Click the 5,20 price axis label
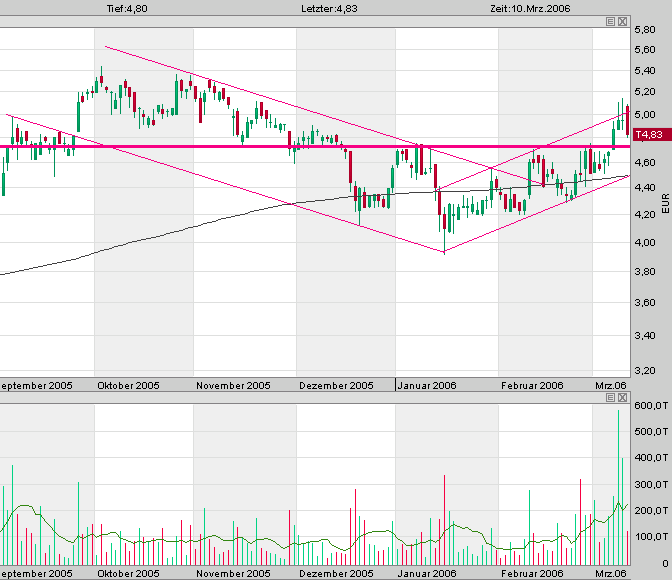The height and width of the screenshot is (580, 672). tap(645, 92)
